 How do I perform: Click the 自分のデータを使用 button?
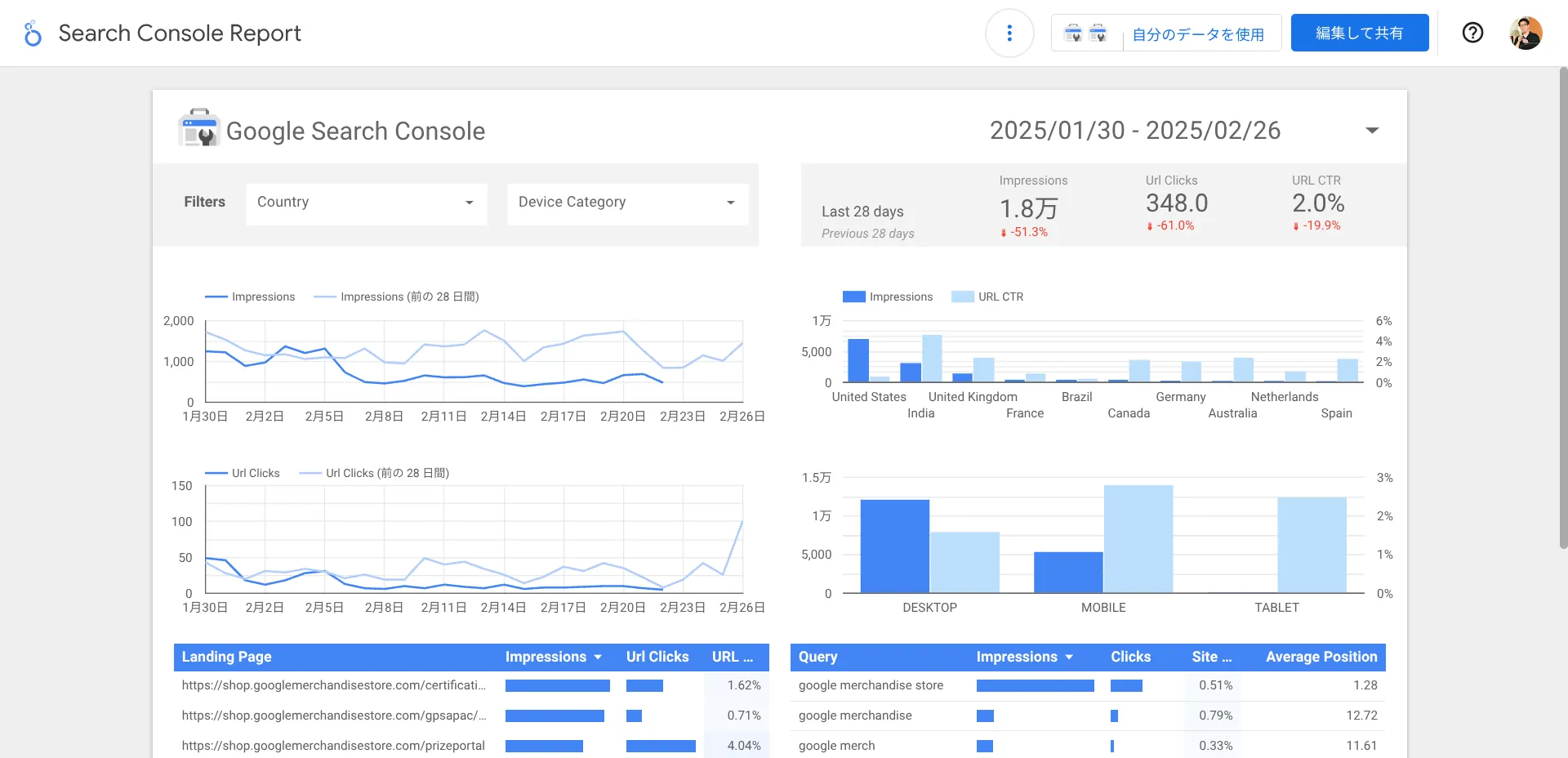point(1198,34)
